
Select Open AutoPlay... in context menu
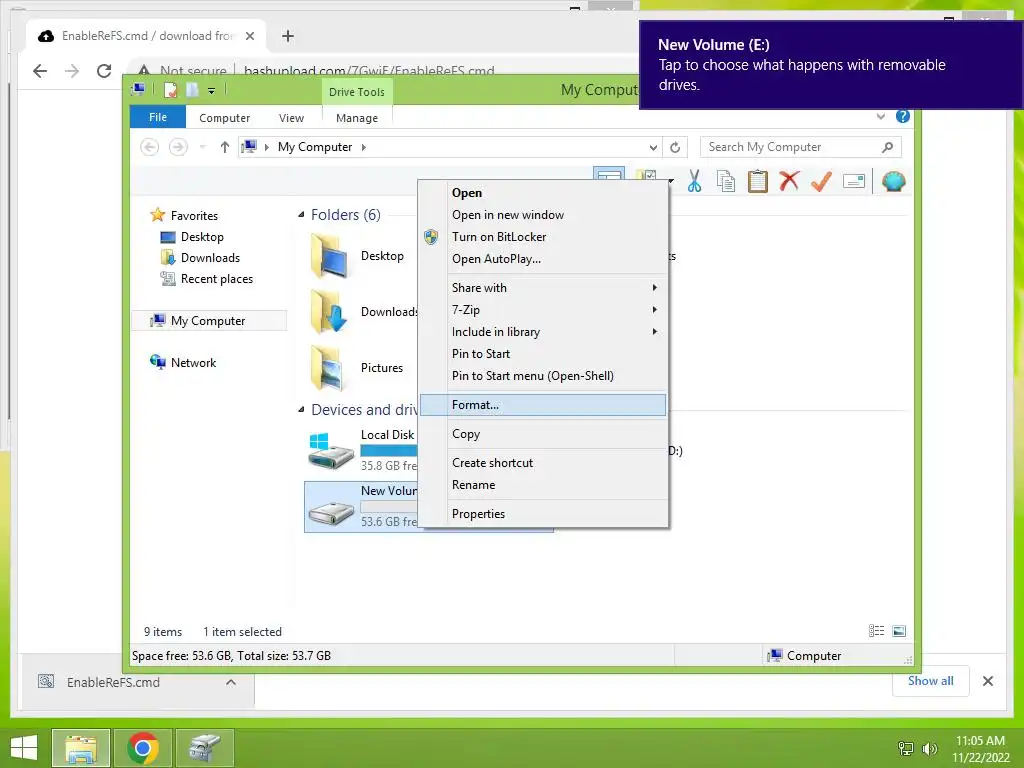point(543,259)
